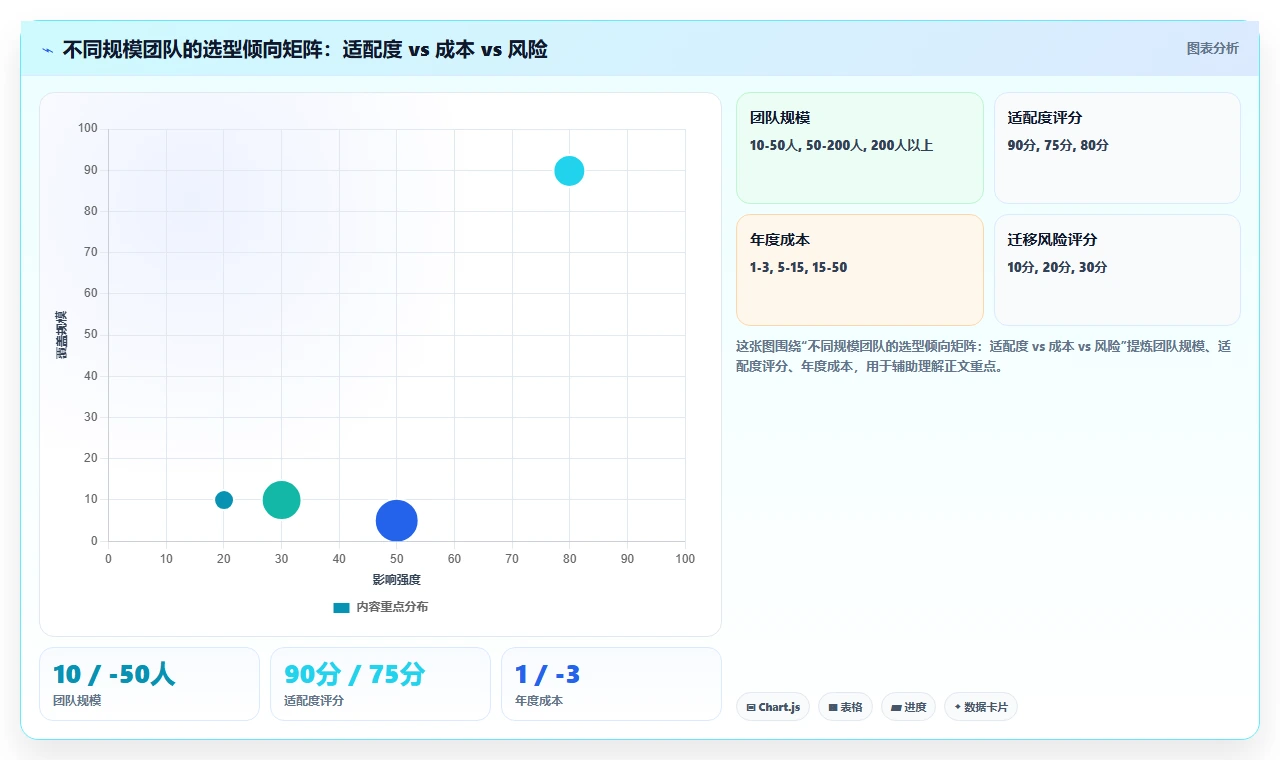
Task: Click the 1 / -3 stat card
Action: tap(611, 684)
